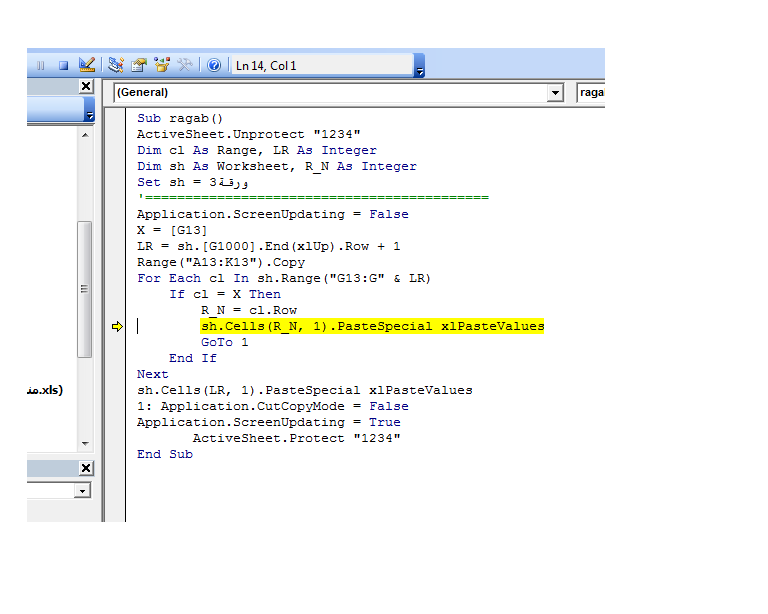
Task: Click yellow execution arrow in margin
Action: [x=117, y=327]
